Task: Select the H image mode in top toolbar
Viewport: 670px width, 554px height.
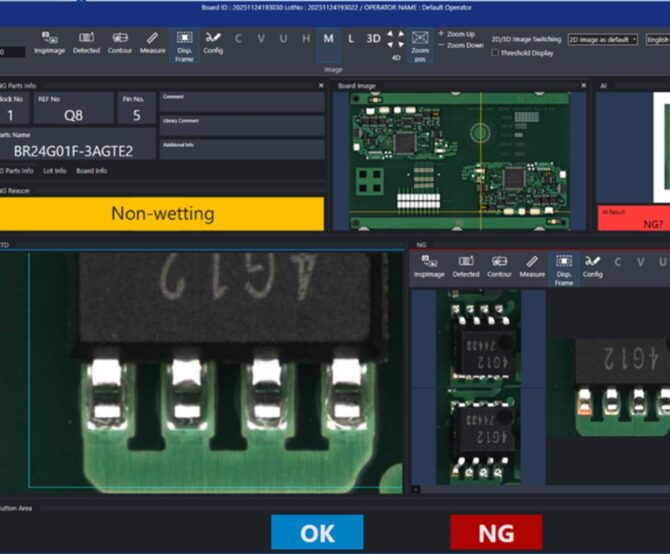Action: coord(306,39)
